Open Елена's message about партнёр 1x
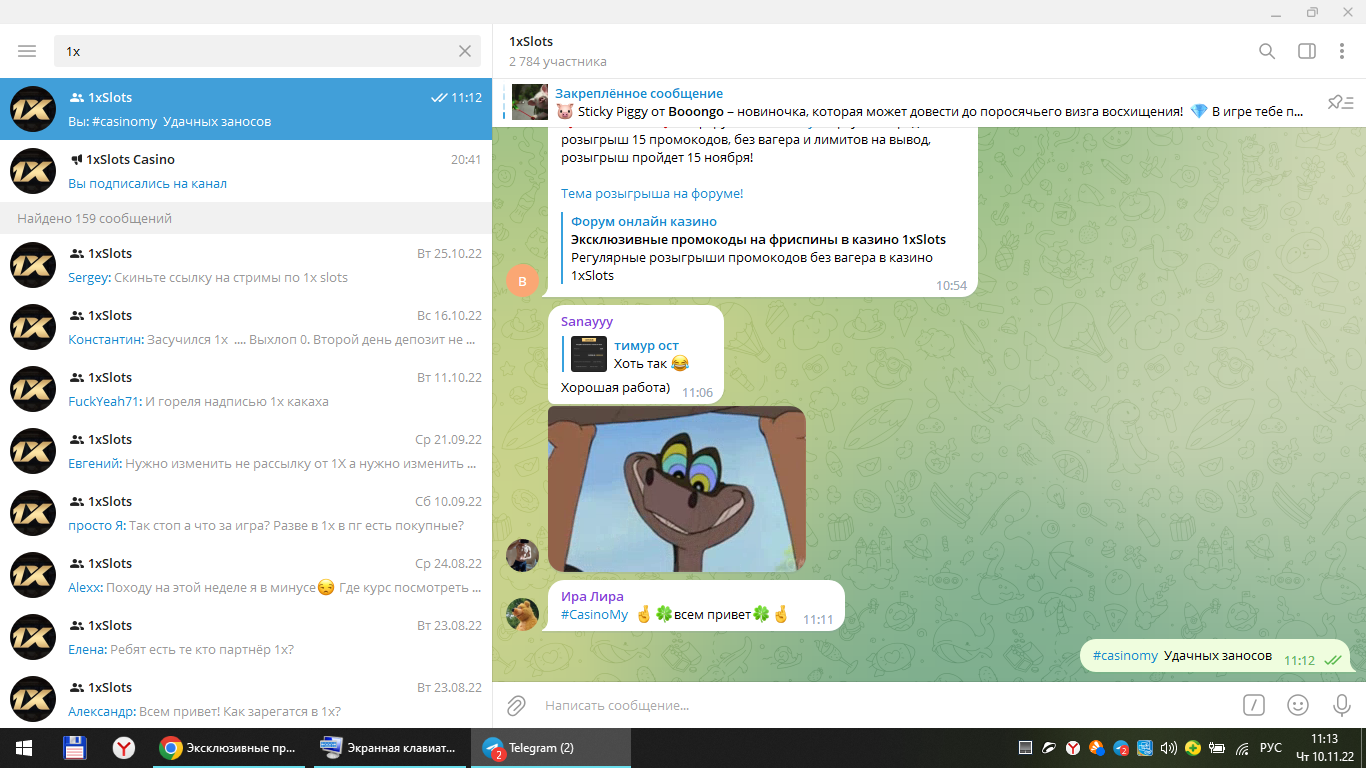The width and height of the screenshot is (1366, 768). click(x=246, y=637)
